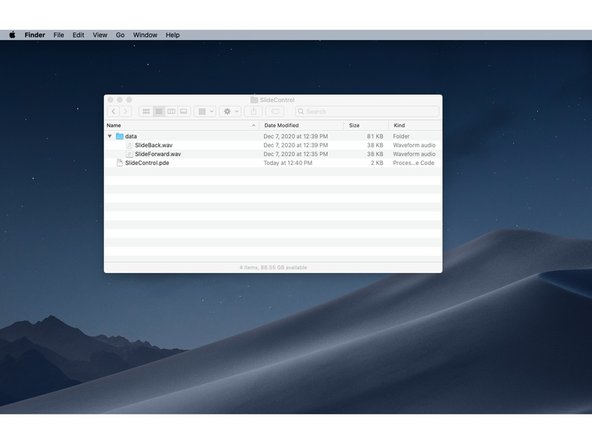Open the group-by arrangement dropdown
The width and height of the screenshot is (592, 444).
(x=206, y=111)
